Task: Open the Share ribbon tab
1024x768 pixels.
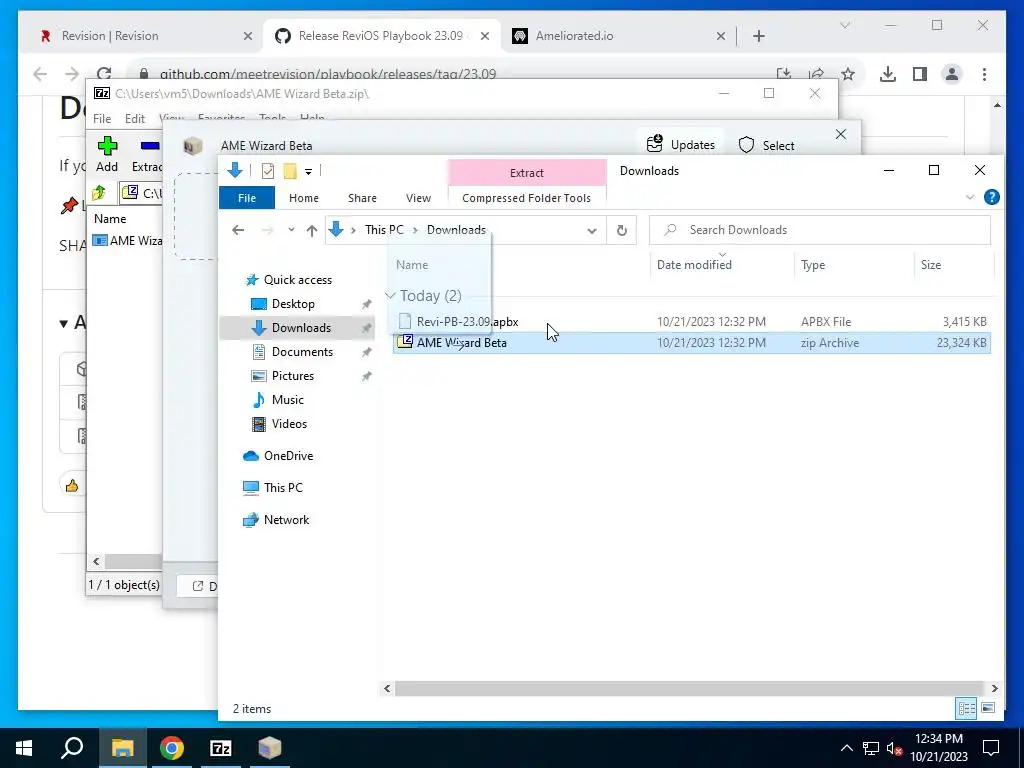Action: coord(362,198)
